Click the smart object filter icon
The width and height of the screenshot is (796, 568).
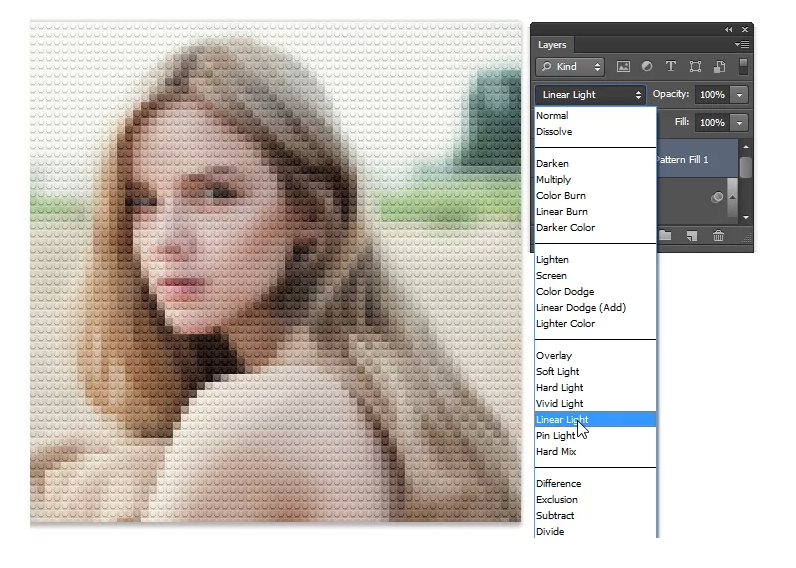point(717,67)
